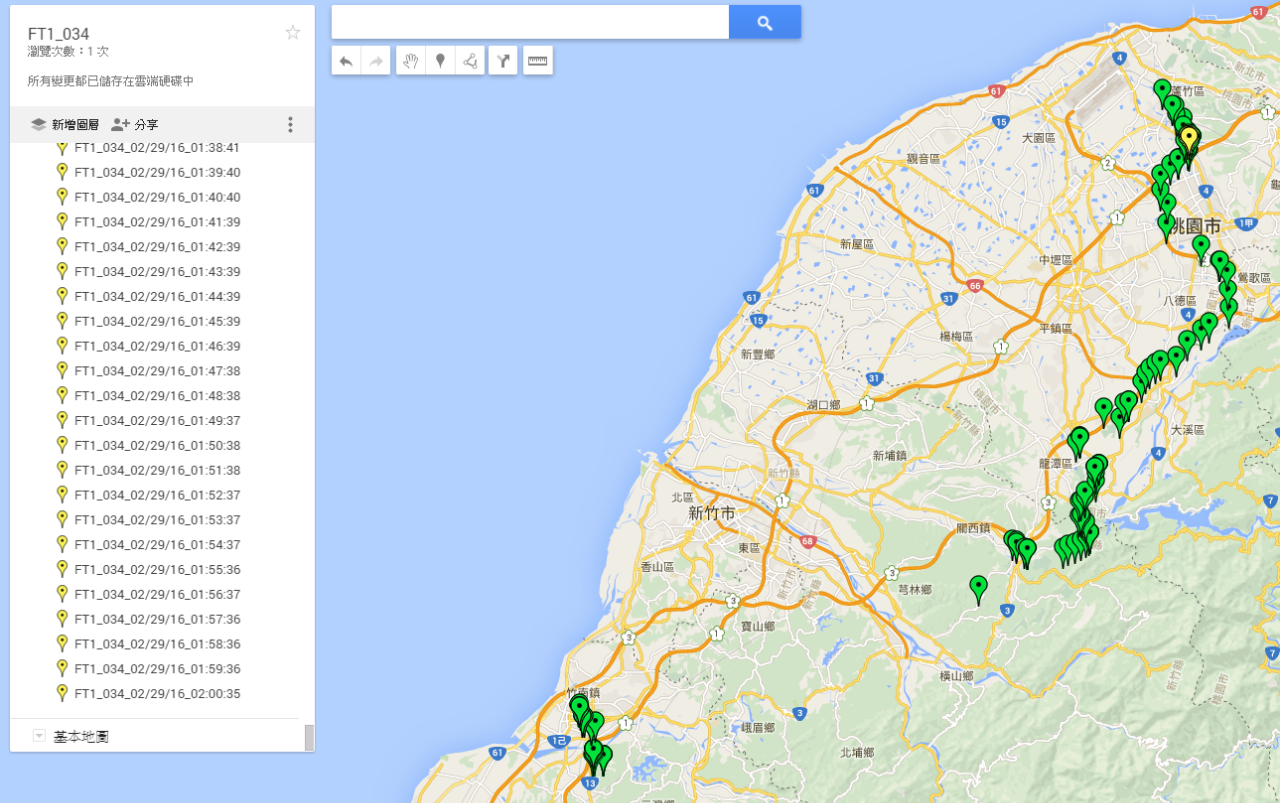
Task: Click the FT1_034 map title
Action: coord(58,34)
